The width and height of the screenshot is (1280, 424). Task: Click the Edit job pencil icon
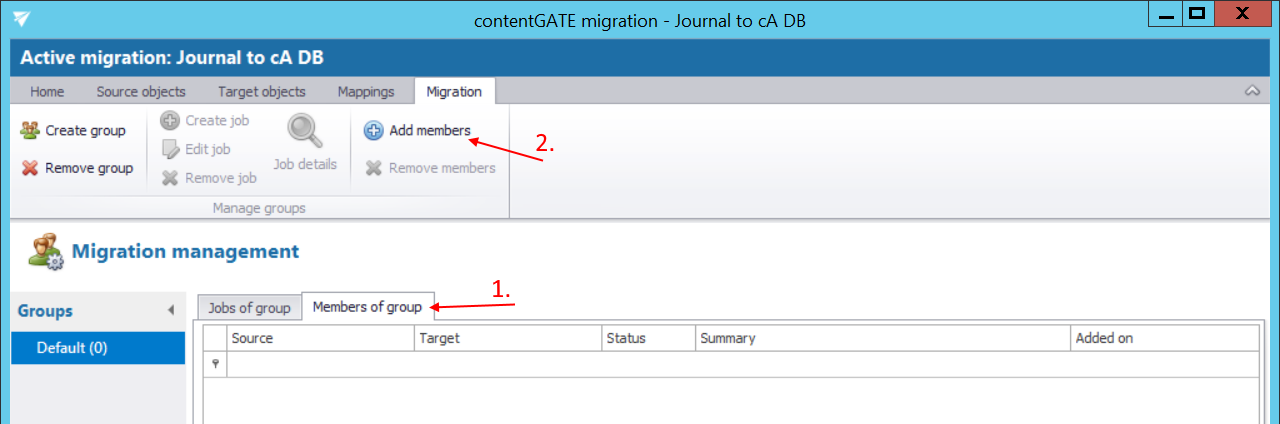pos(170,149)
